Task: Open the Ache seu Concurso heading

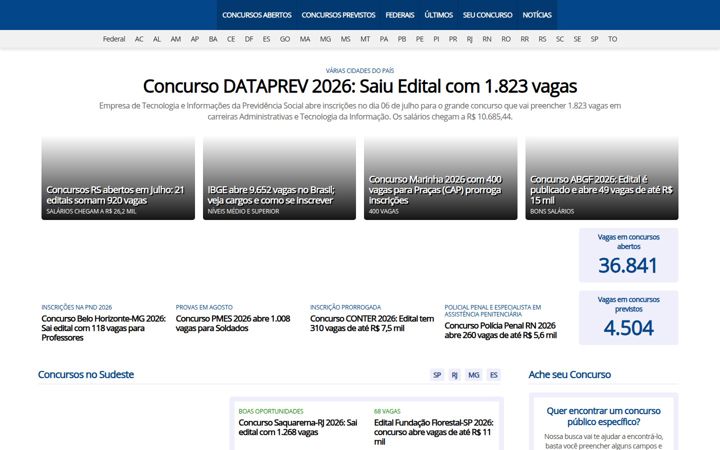Action: click(x=569, y=375)
